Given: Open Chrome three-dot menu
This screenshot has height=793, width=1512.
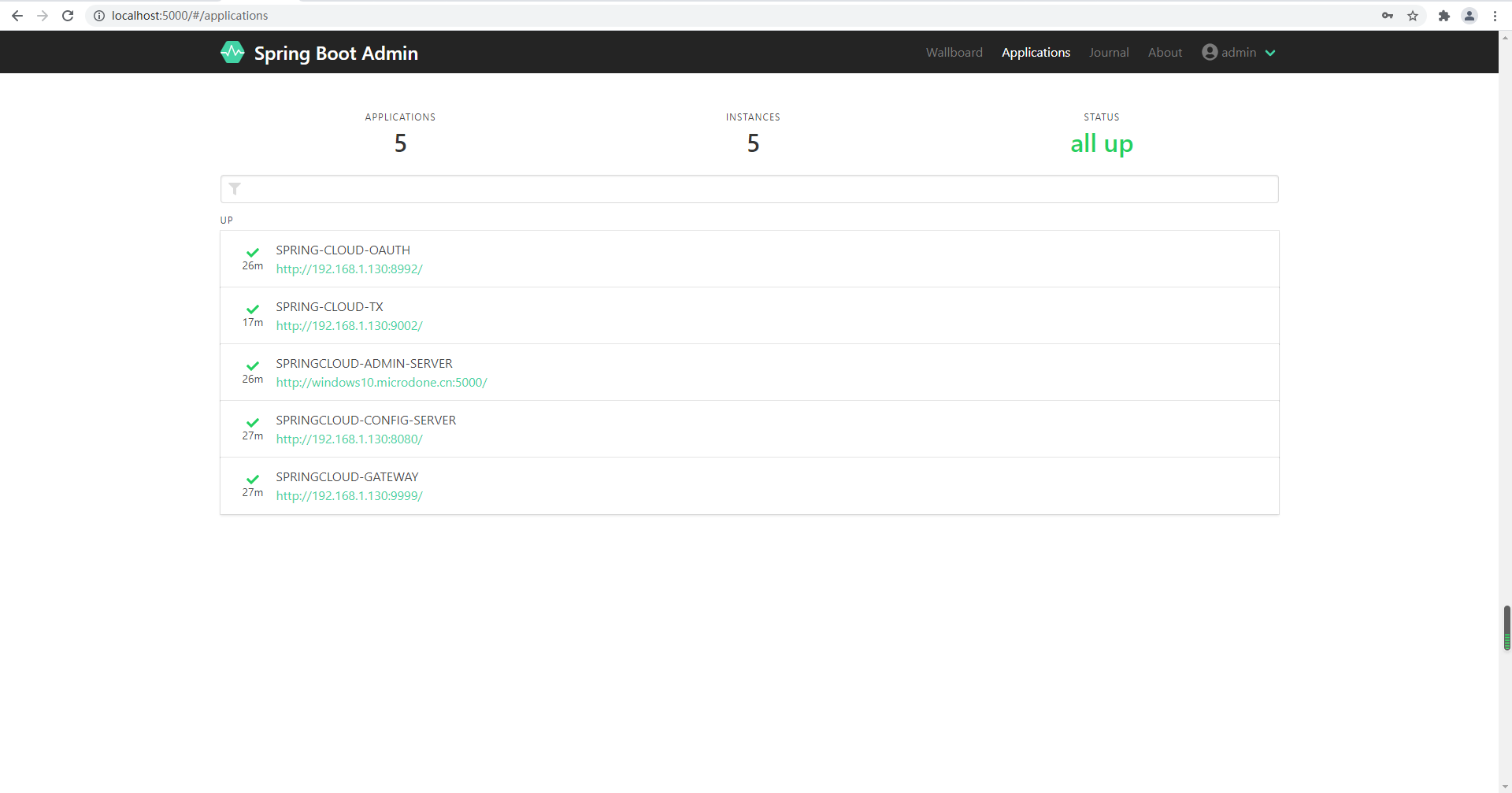Looking at the screenshot, I should click(x=1495, y=16).
